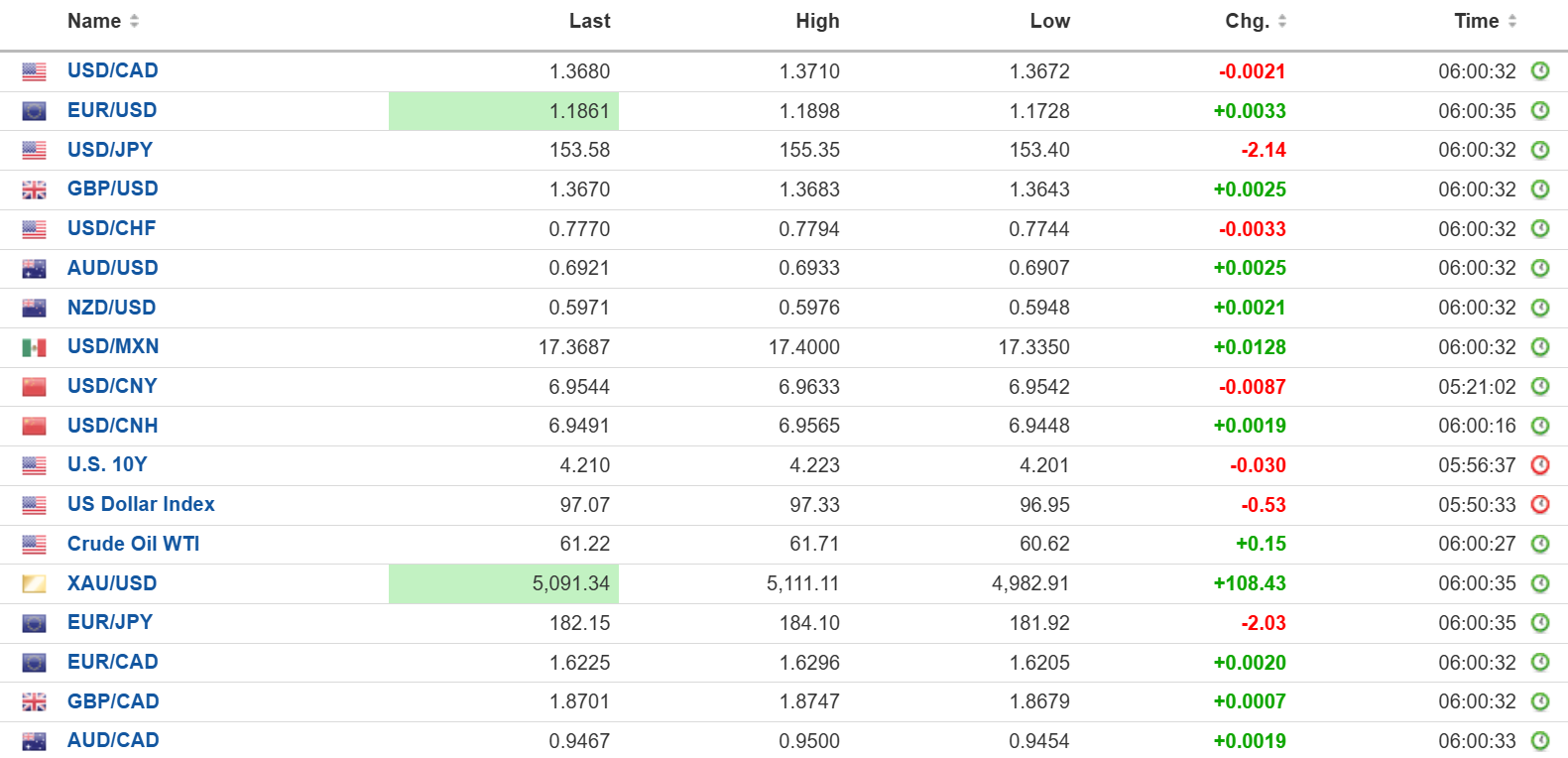This screenshot has height=758, width=1568.
Task: Open the GBP/USD currency pair
Action: coord(112,189)
